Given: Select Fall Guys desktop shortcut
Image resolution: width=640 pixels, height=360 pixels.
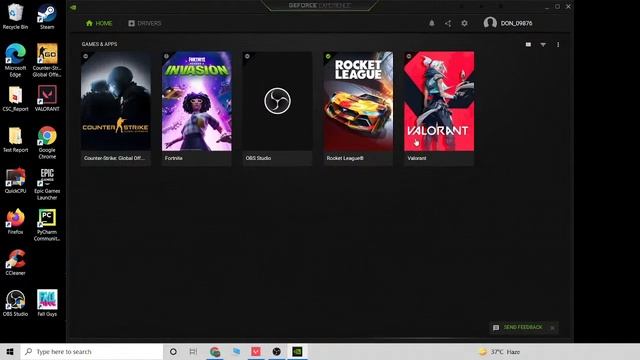Looking at the screenshot, I should (47, 303).
